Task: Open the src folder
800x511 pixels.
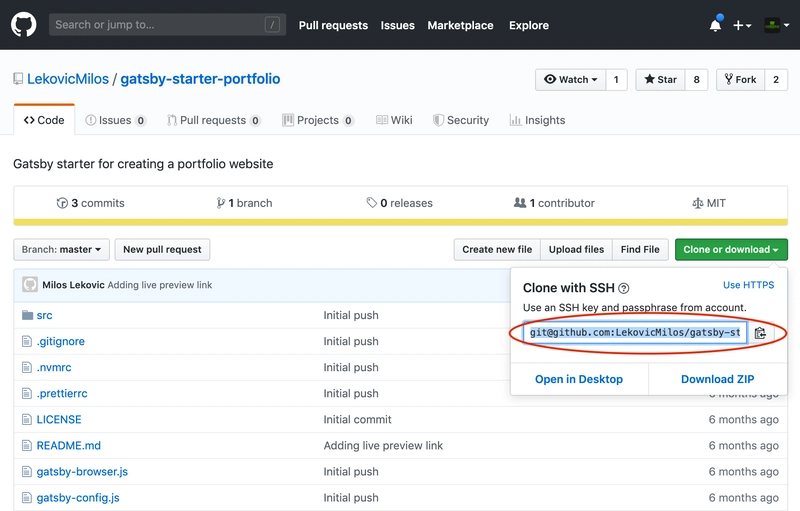Action: point(44,315)
